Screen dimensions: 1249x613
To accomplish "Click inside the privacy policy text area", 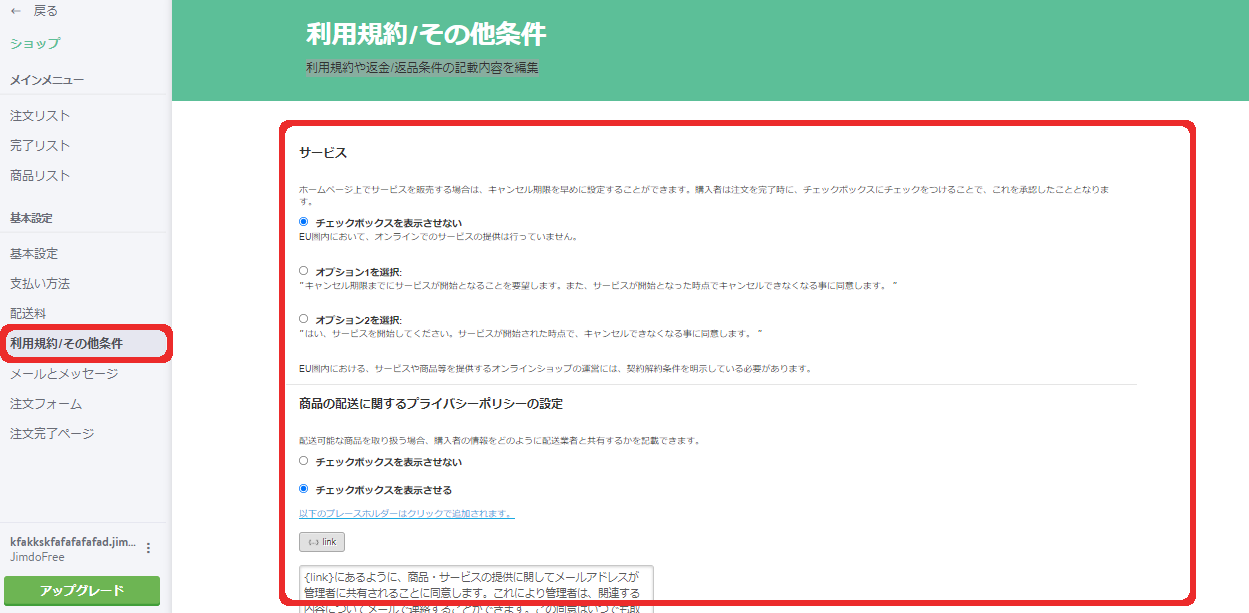I will [475, 588].
